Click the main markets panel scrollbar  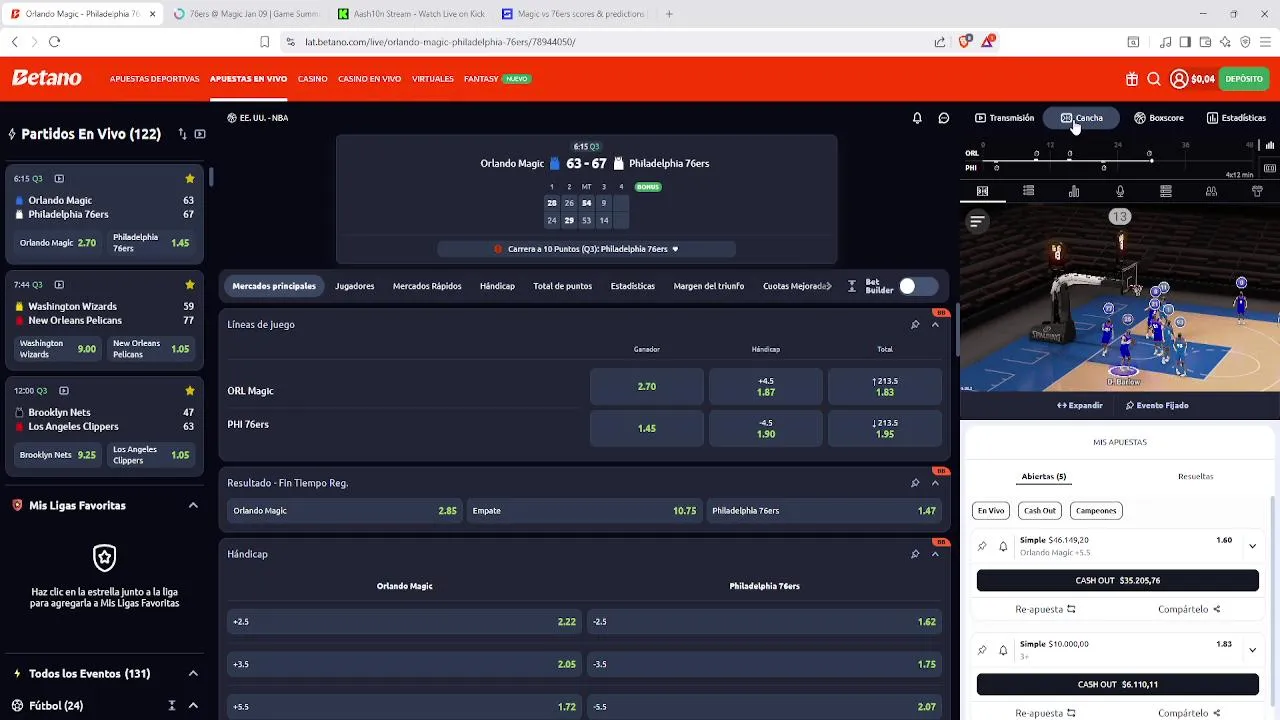tap(957, 328)
